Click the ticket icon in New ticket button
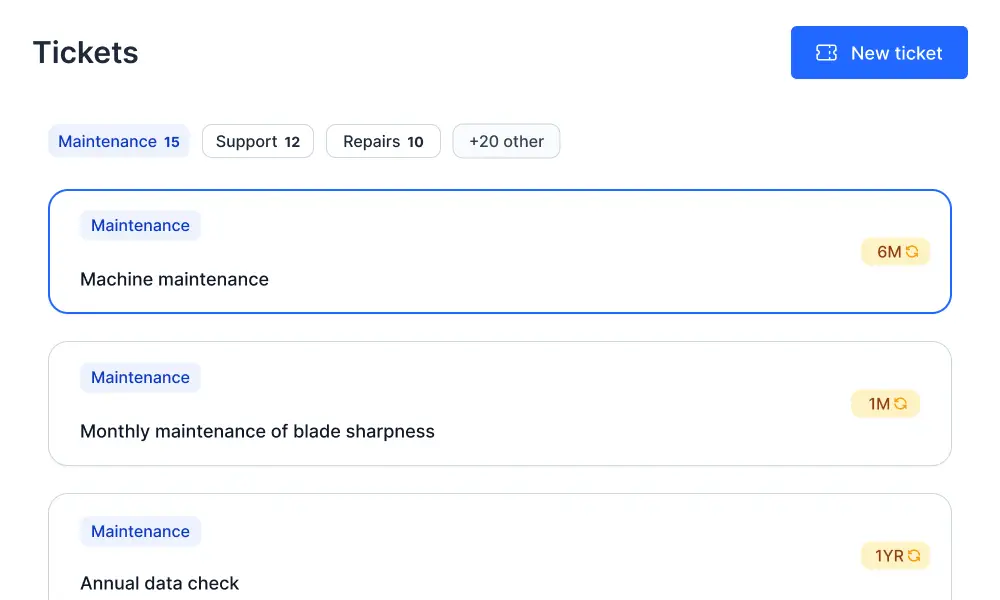 pos(827,53)
